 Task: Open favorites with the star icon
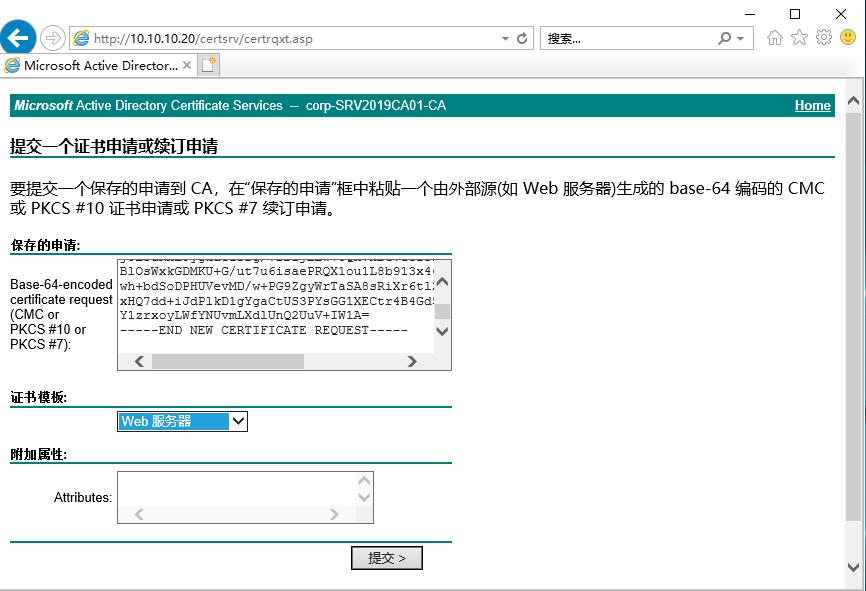click(x=798, y=36)
